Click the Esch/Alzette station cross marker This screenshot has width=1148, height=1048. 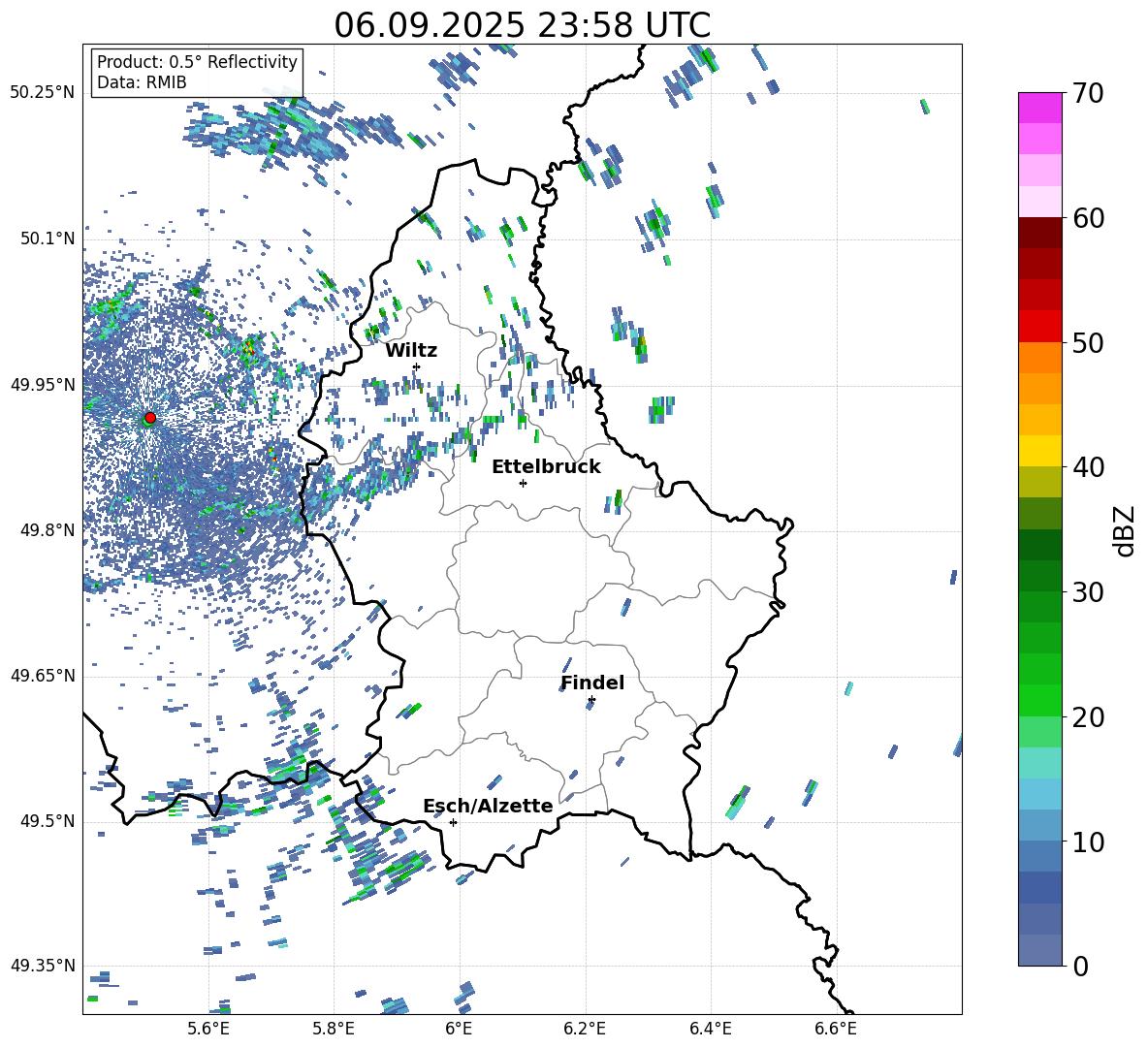(x=453, y=822)
